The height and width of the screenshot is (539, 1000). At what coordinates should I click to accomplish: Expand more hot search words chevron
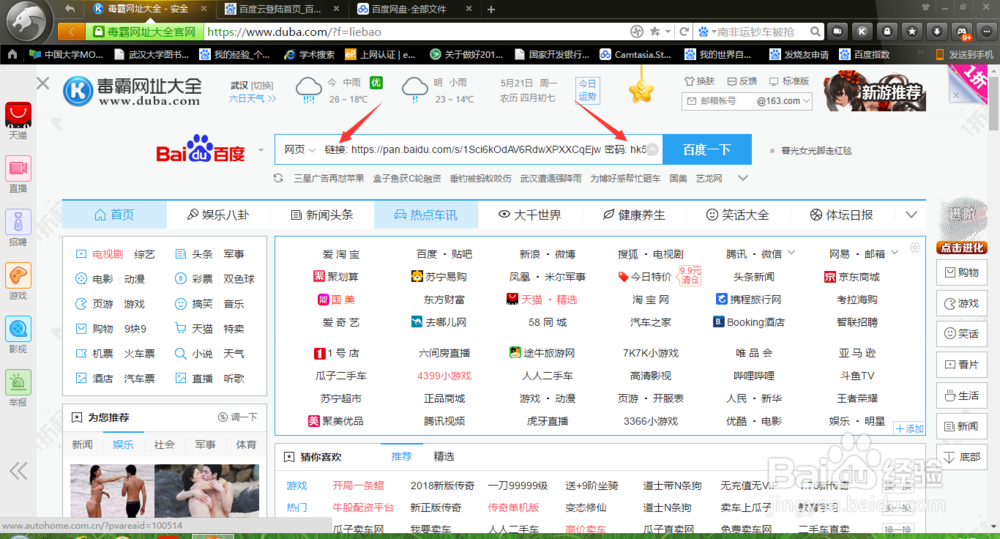click(x=743, y=179)
